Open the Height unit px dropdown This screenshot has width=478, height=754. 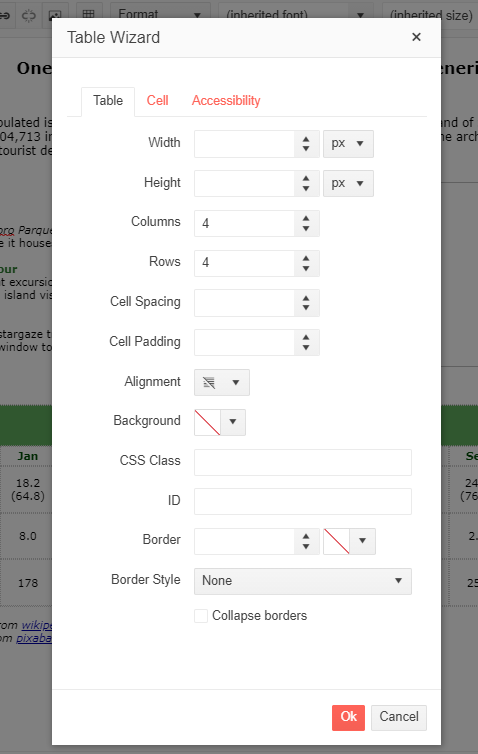[348, 183]
